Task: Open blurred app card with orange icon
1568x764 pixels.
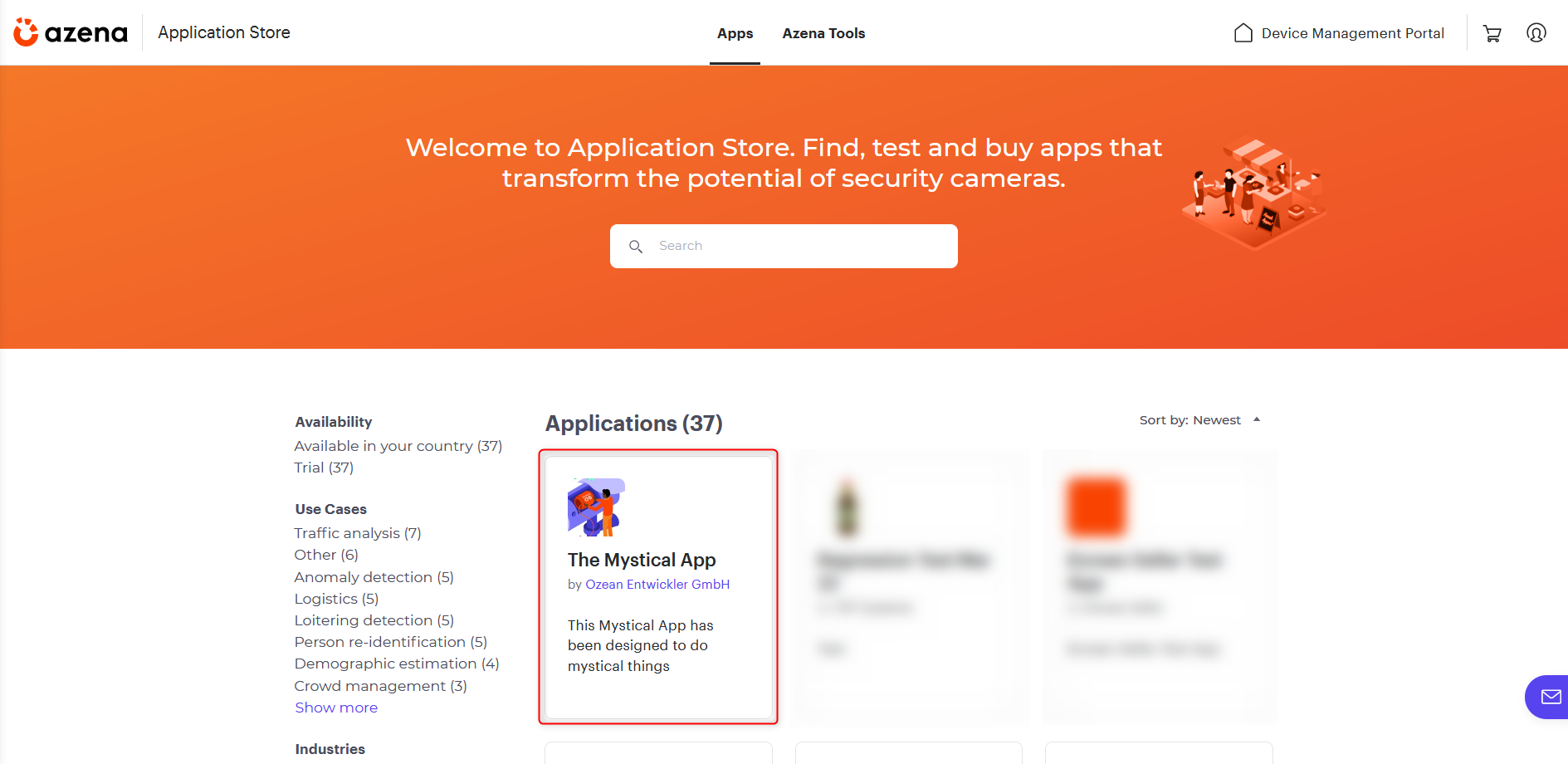Action: 1159,587
